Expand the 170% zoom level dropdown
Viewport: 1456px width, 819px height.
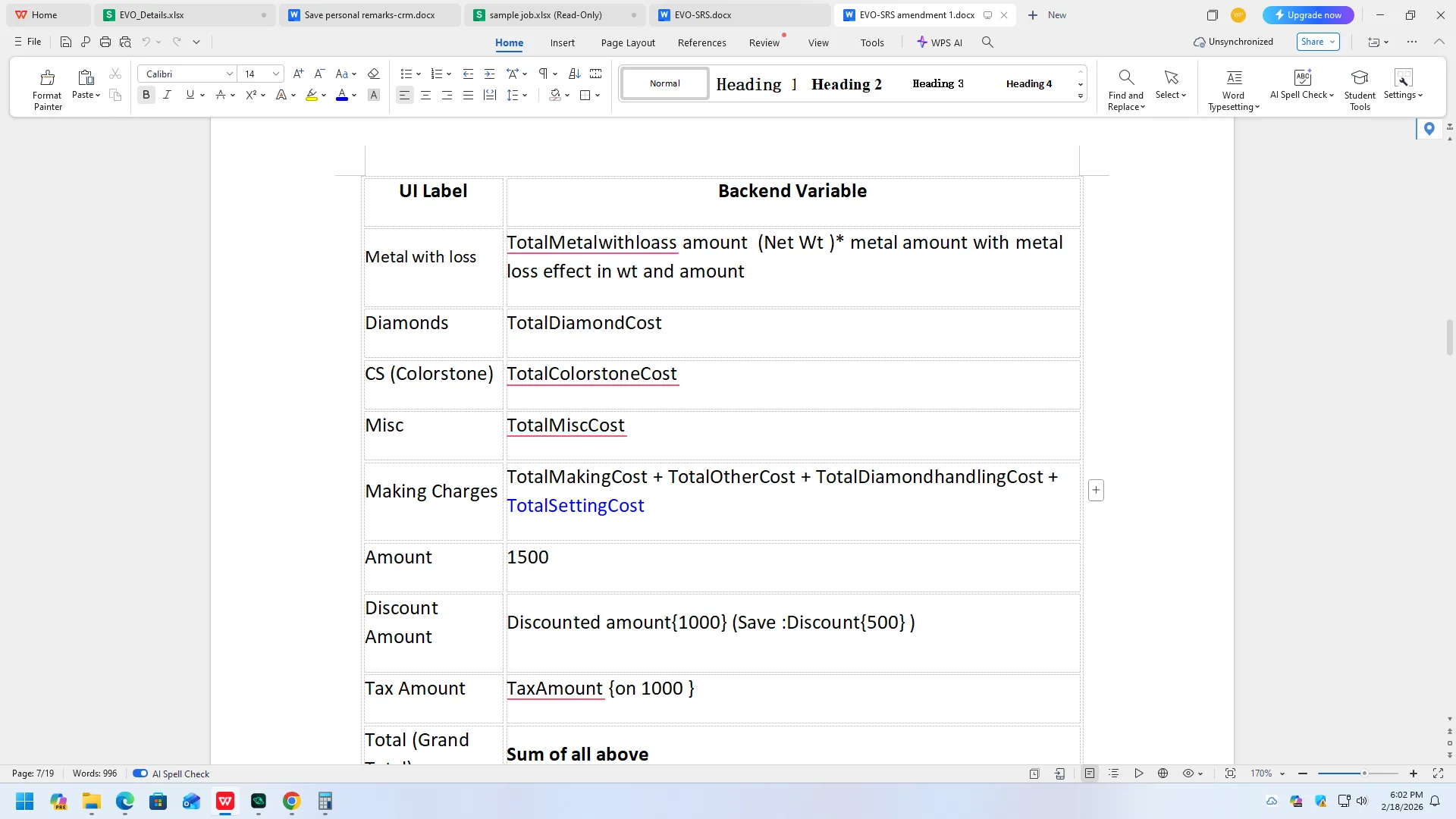(x=1282, y=773)
